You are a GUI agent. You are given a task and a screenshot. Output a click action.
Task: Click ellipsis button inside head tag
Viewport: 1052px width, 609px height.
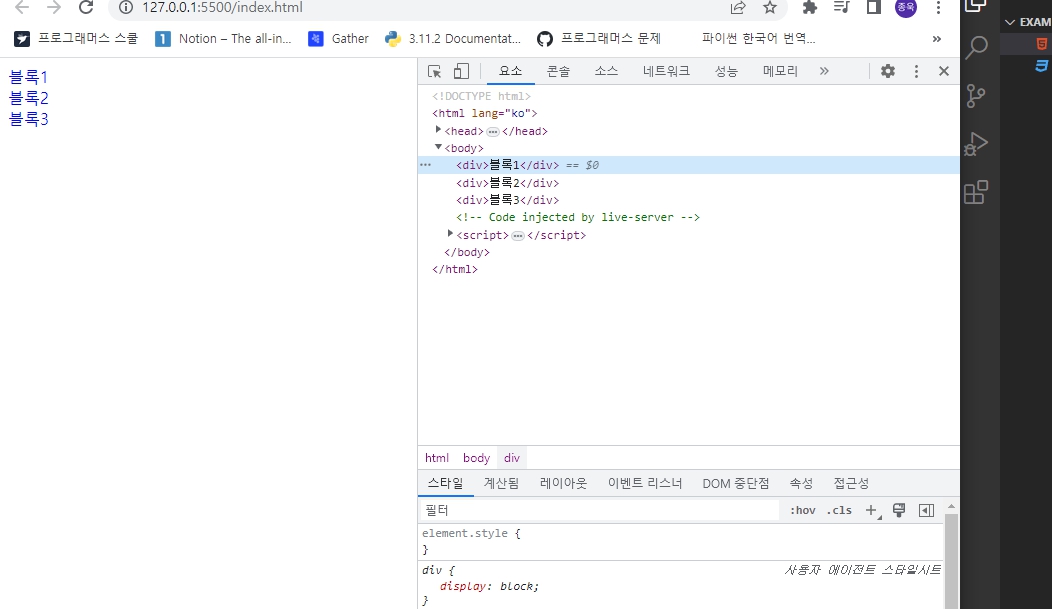coord(493,132)
